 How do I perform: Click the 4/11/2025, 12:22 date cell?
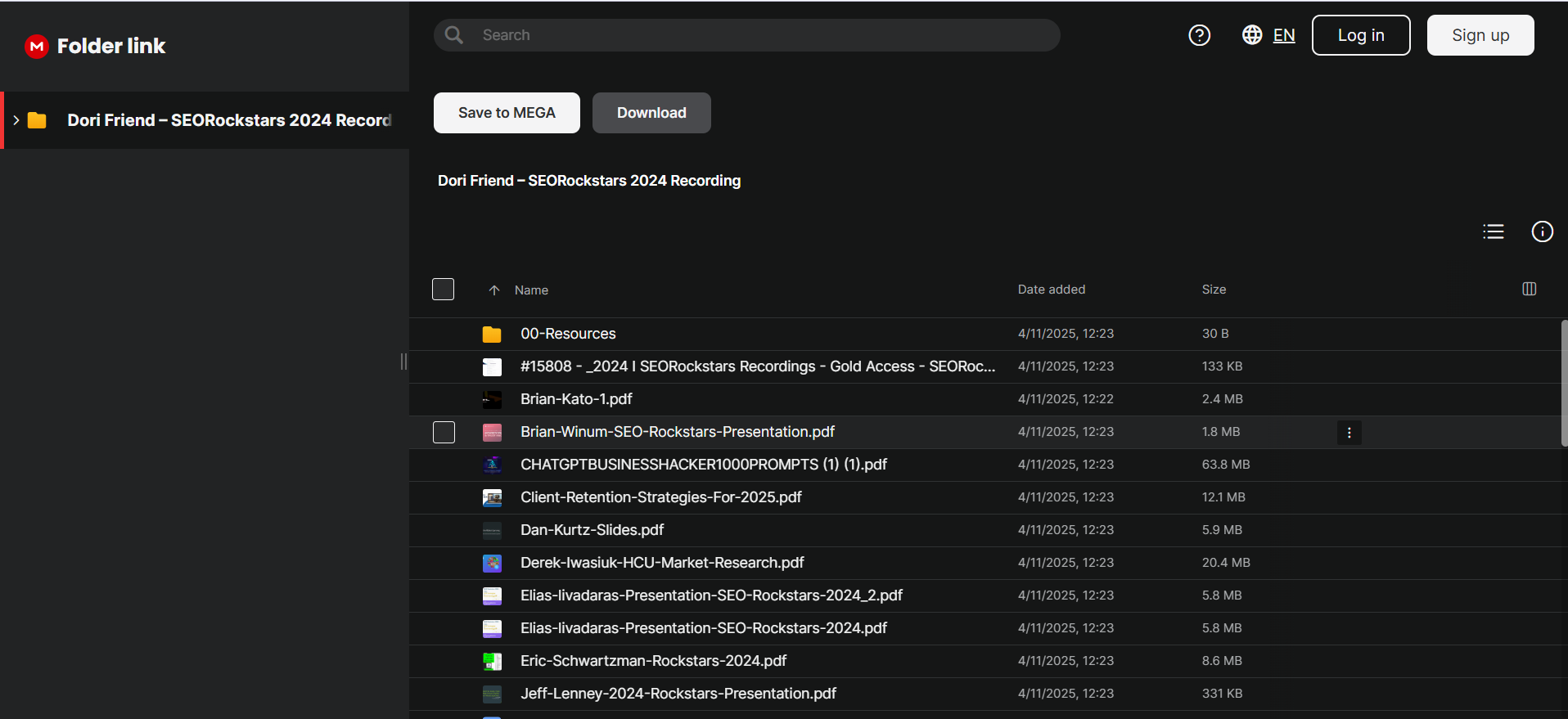click(x=1066, y=399)
